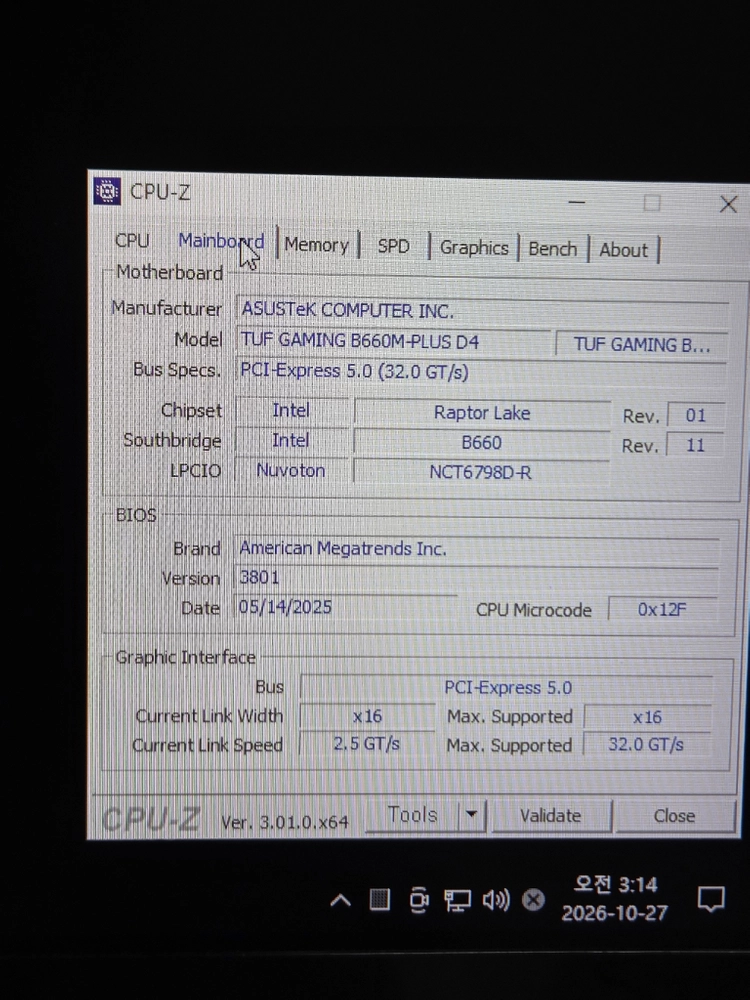Click the BIOS date 05/14/2025 field
The height and width of the screenshot is (1000, 750).
[346, 607]
